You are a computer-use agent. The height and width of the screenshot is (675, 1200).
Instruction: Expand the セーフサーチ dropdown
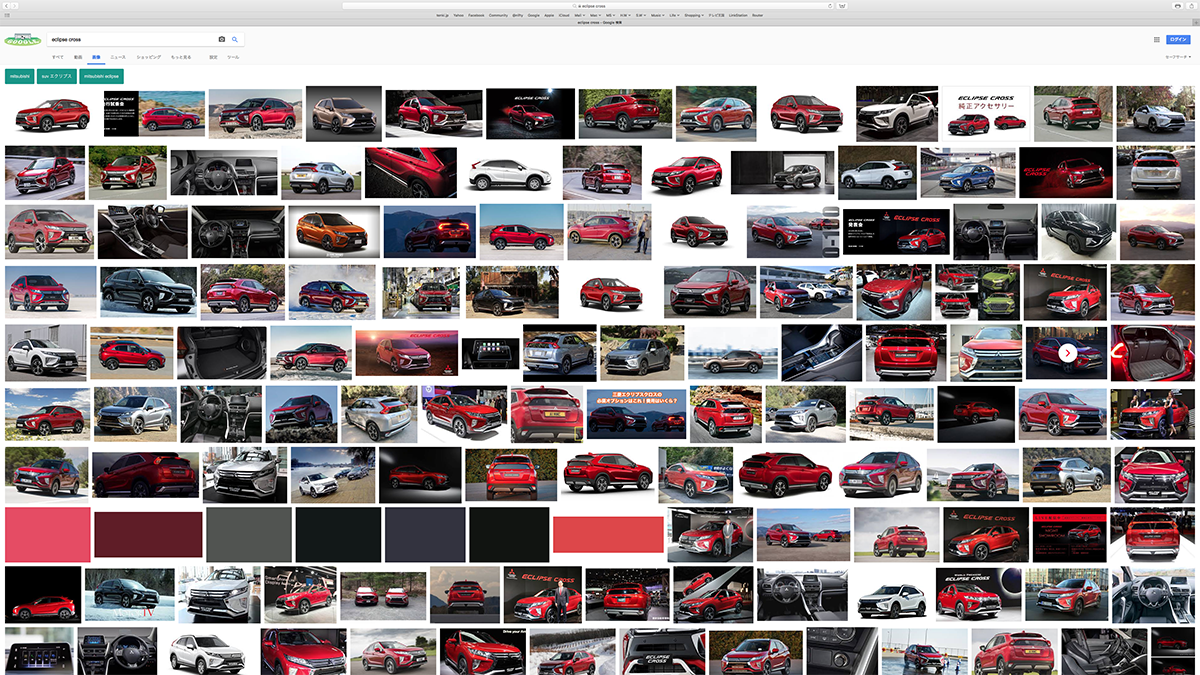pyautogui.click(x=1177, y=57)
